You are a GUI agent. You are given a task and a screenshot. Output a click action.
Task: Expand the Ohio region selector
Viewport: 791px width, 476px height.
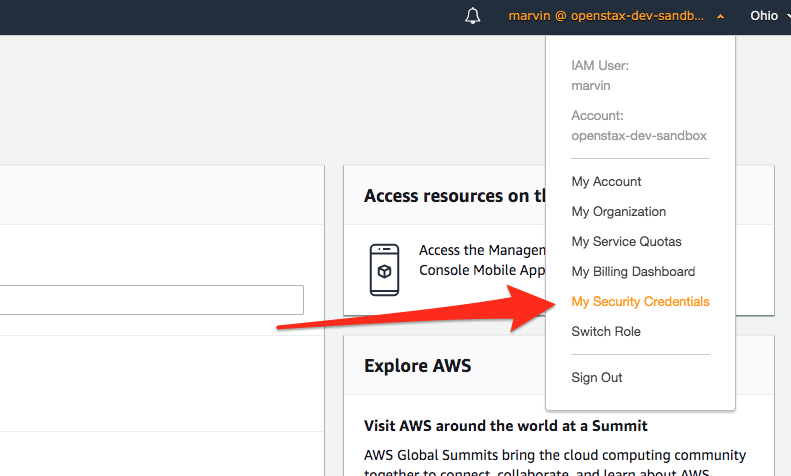pyautogui.click(x=766, y=16)
